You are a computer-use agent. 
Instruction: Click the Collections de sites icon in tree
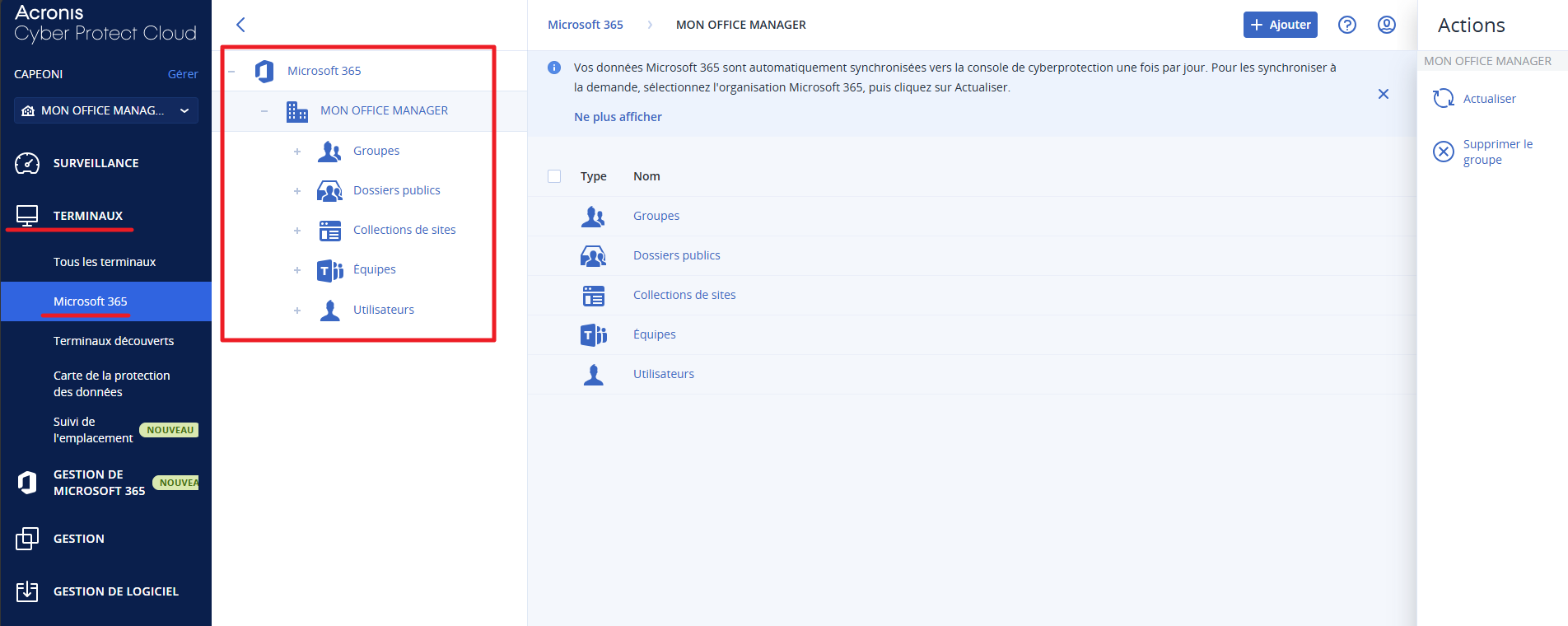coord(330,231)
